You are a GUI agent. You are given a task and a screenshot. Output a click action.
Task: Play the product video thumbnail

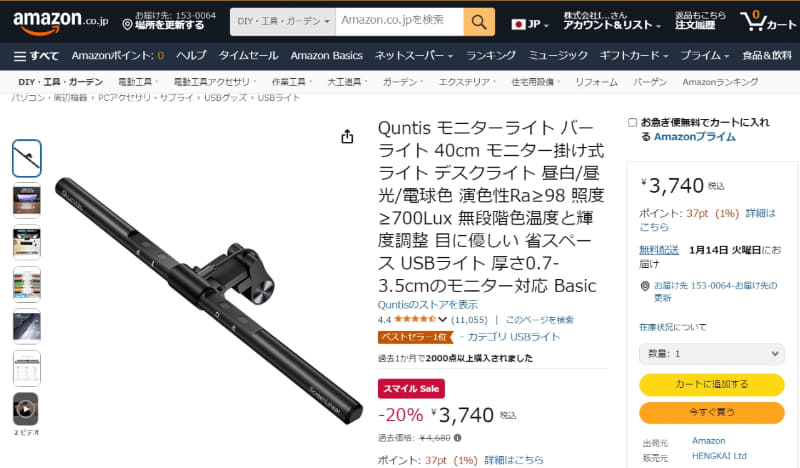26,409
